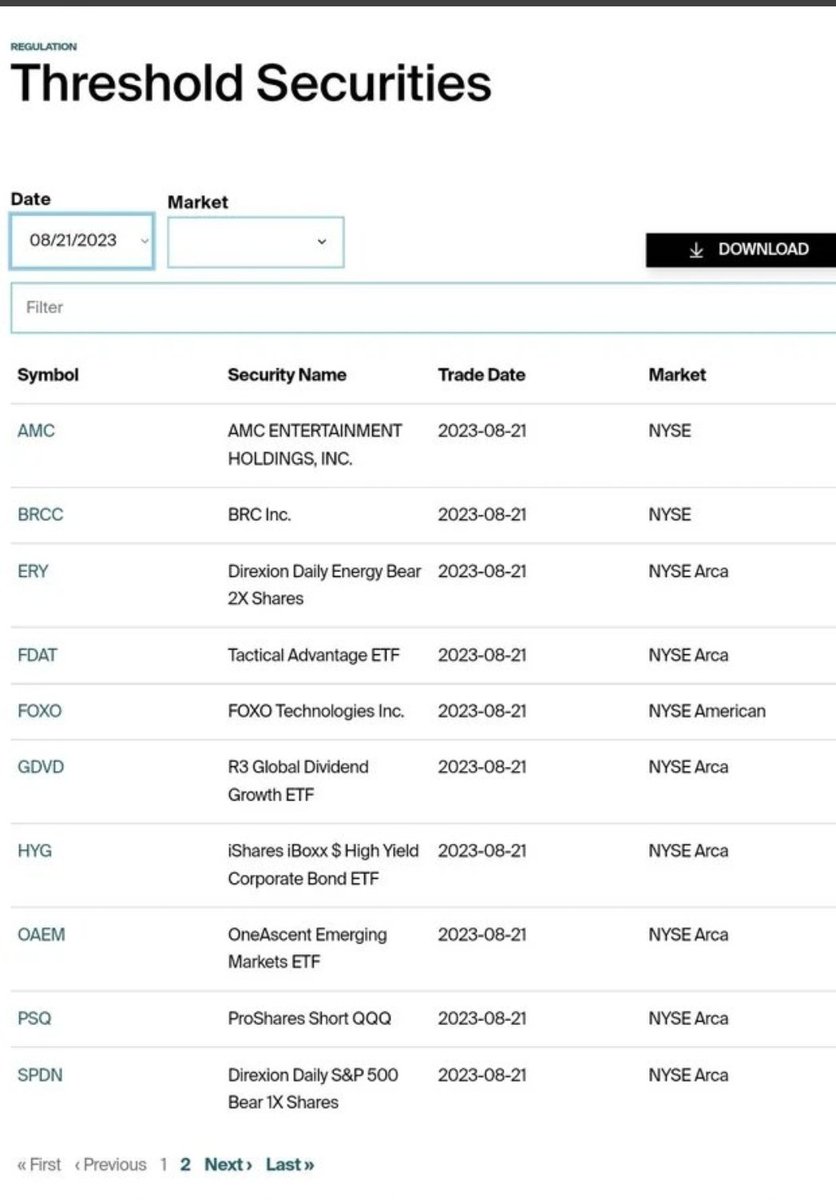
Task: Click the Next pagination link
Action: [x=228, y=1164]
